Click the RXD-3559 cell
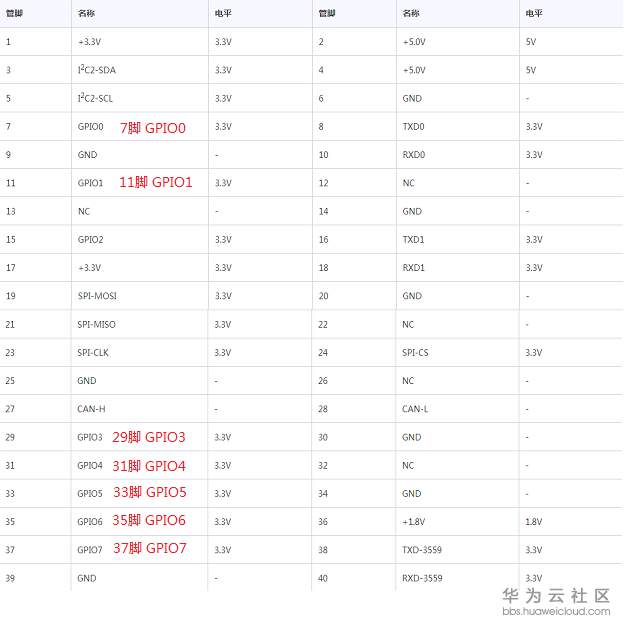The image size is (624, 626). click(x=422, y=578)
